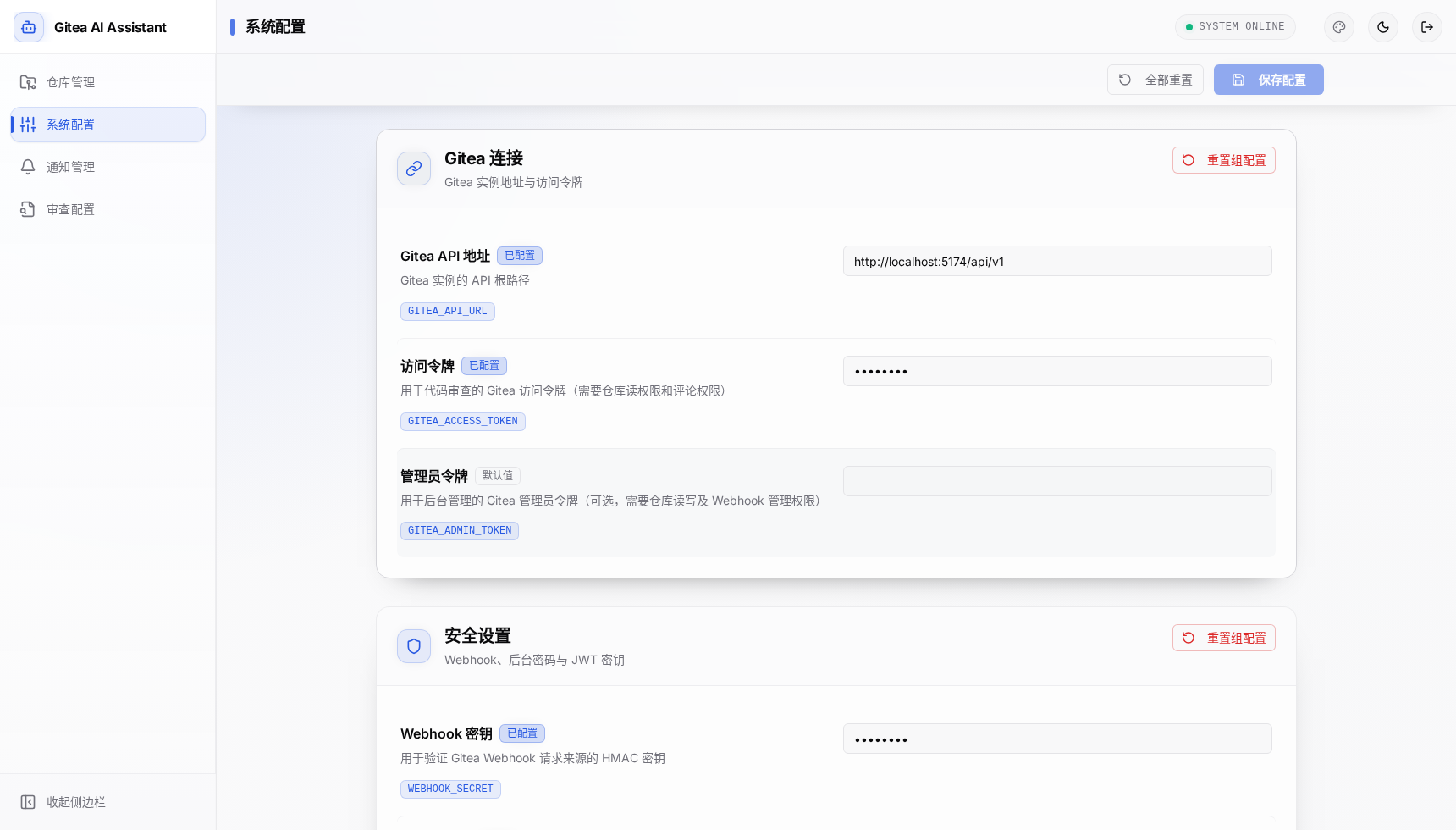1456x830 pixels.
Task: Click the GITEA_ADMIN_TOKEN tag
Action: pos(460,531)
